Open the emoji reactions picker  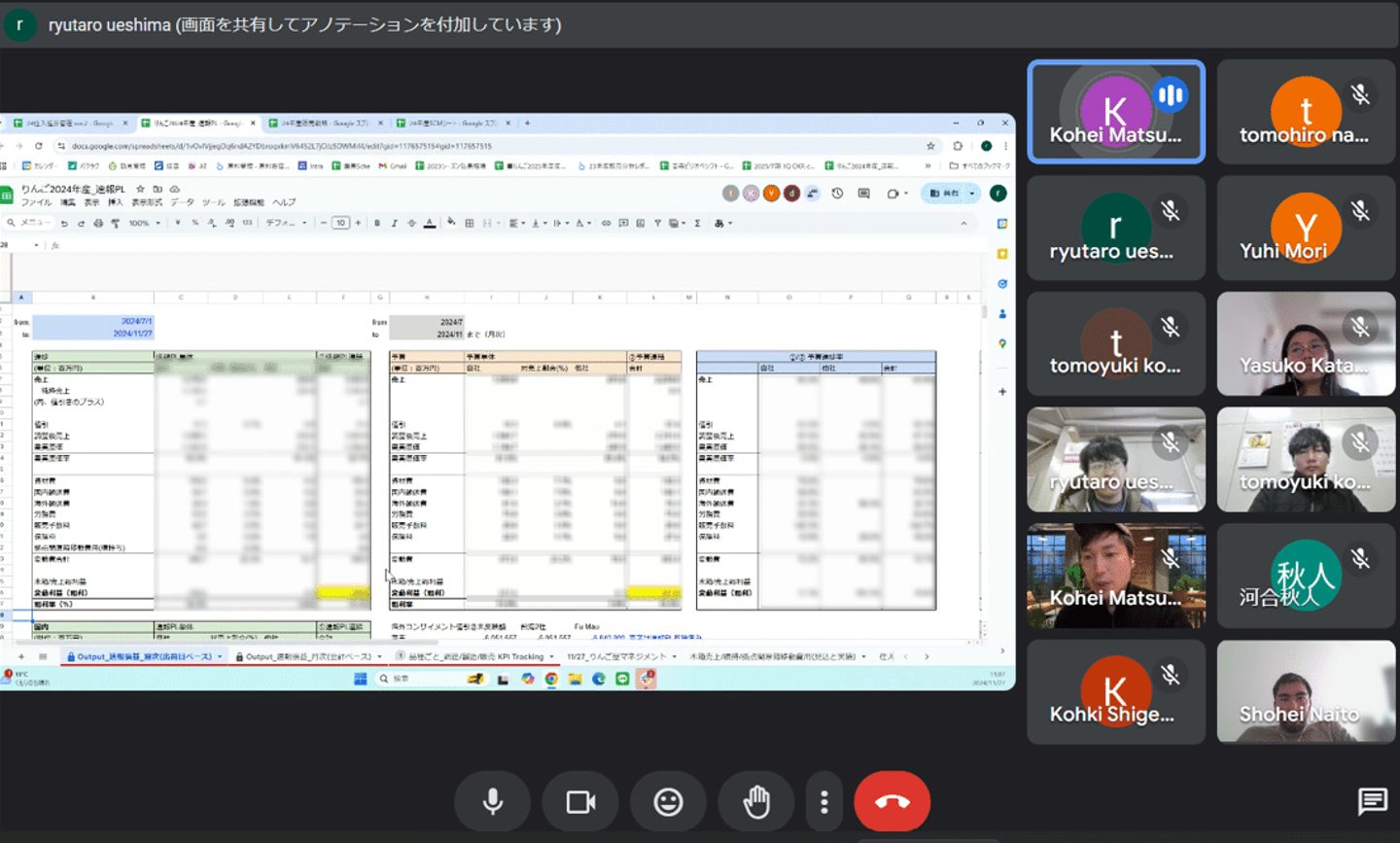[x=668, y=801]
